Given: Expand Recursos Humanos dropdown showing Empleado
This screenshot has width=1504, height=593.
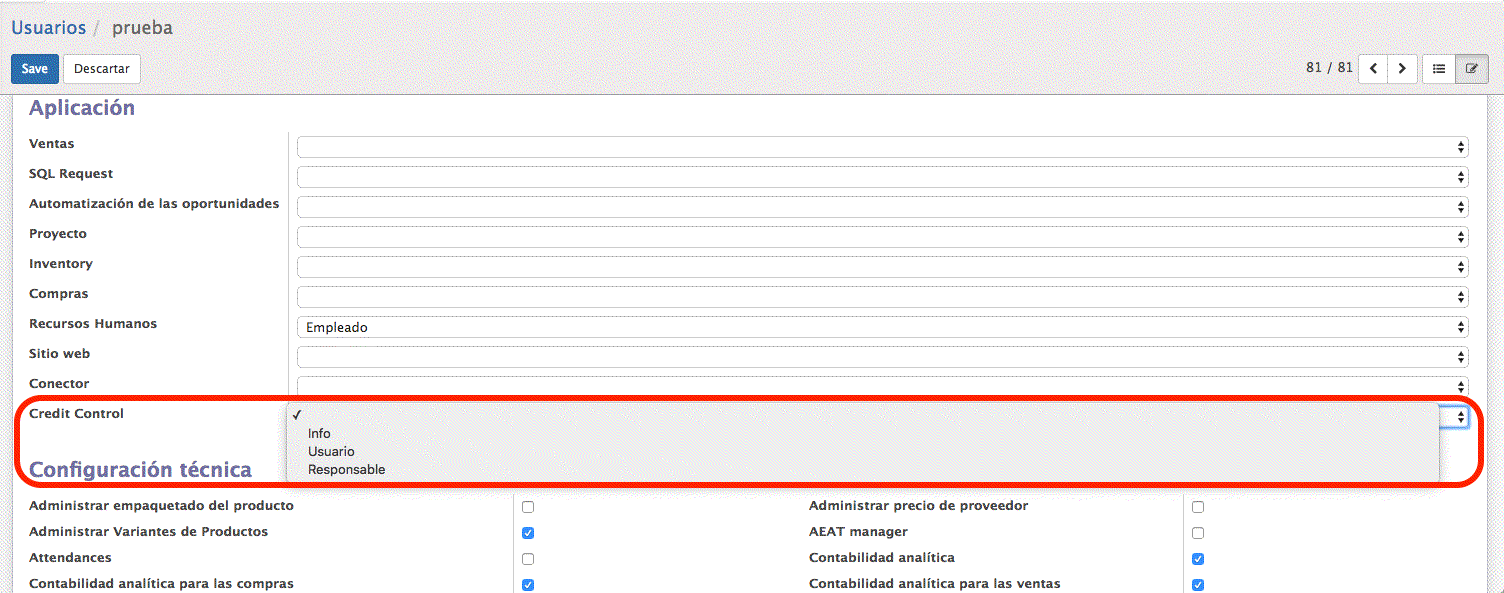Looking at the screenshot, I should coord(882,327).
